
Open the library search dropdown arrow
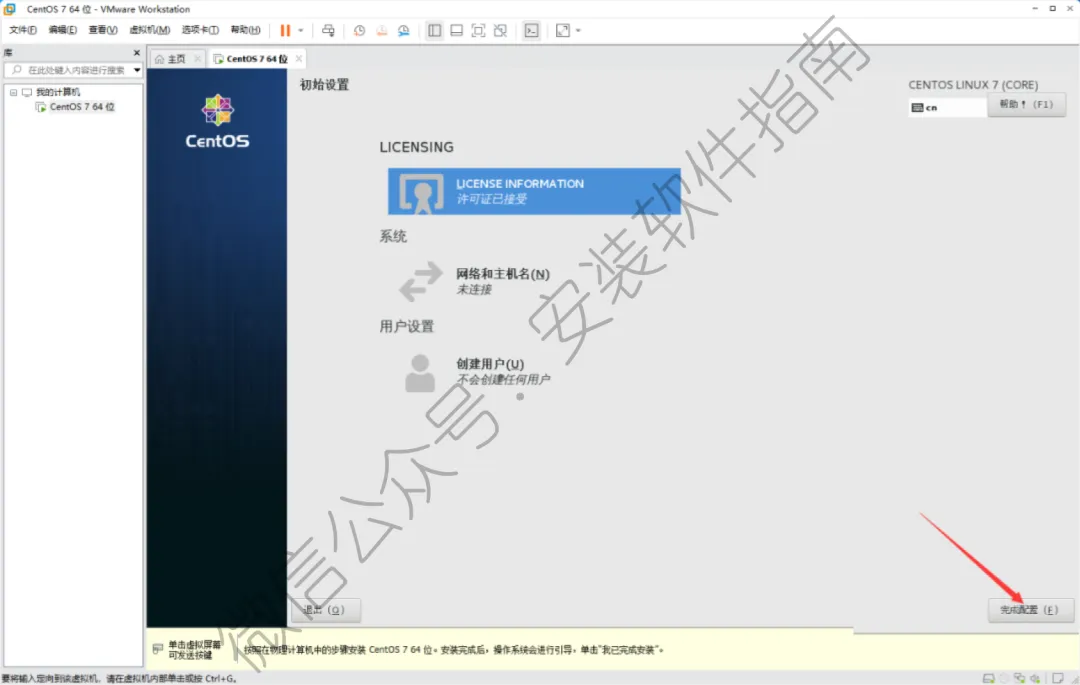coord(137,70)
